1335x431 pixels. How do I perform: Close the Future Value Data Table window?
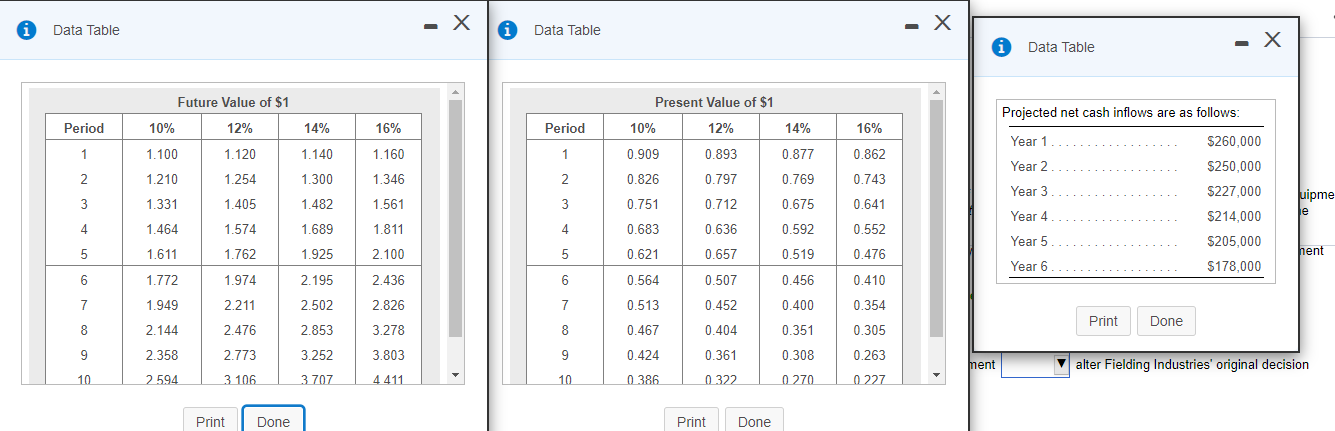(x=461, y=22)
